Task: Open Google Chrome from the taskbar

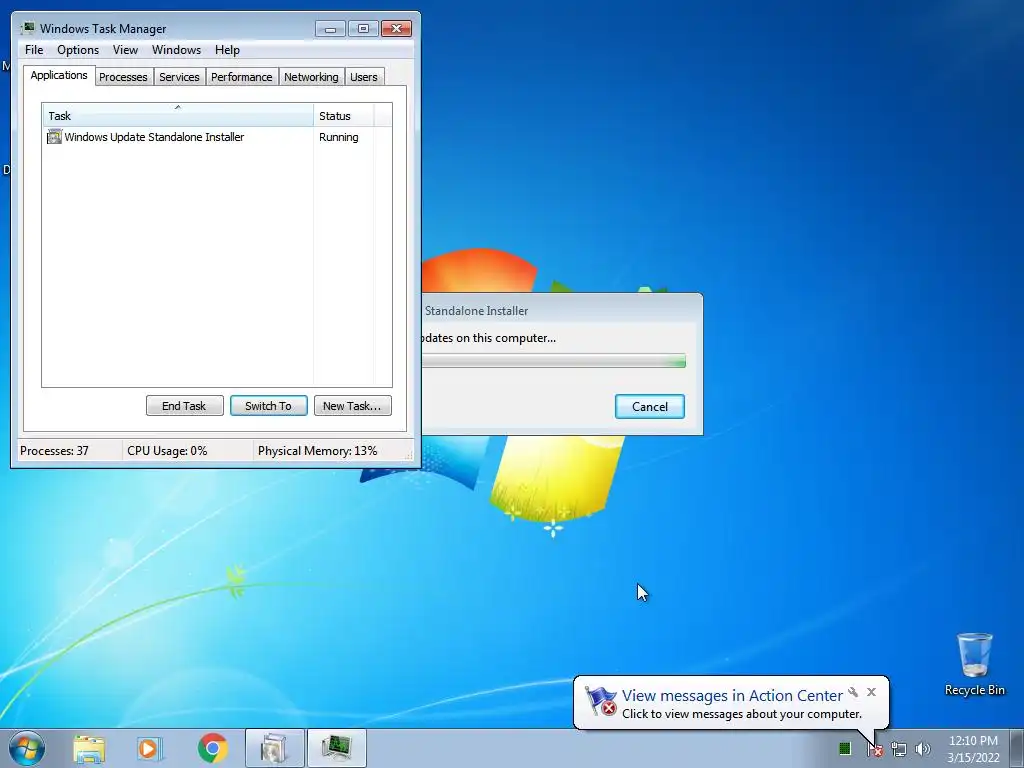Action: coord(212,748)
